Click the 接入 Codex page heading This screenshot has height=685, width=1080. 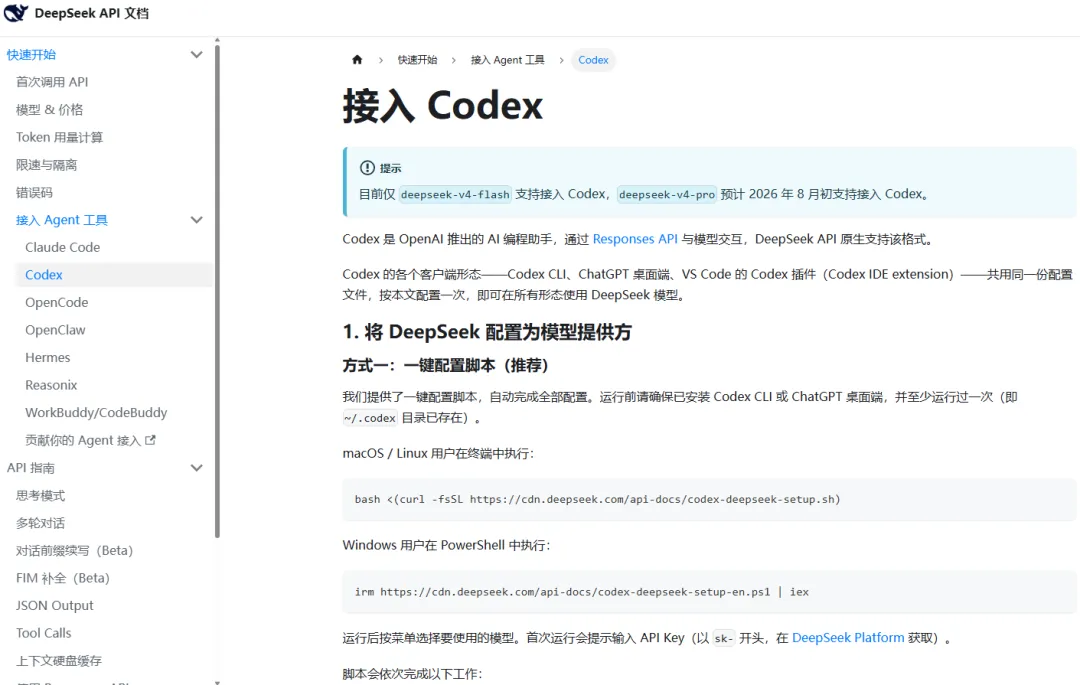coord(443,106)
